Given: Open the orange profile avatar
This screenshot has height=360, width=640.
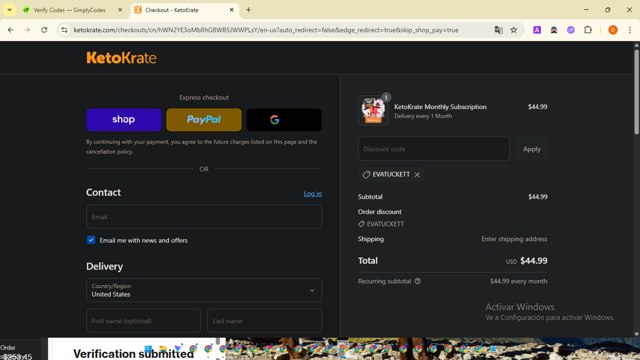Looking at the screenshot, I should [613, 30].
